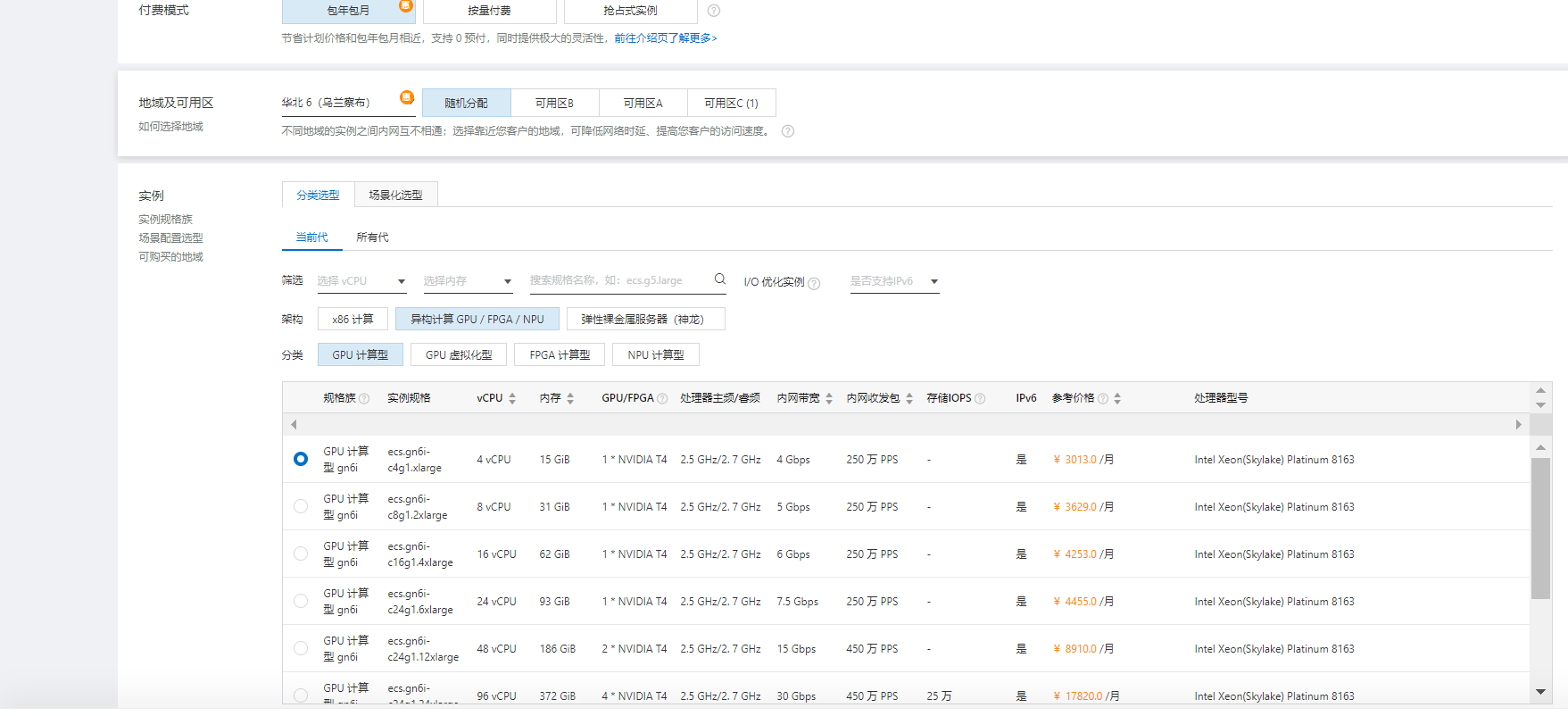The image size is (1568, 716).
Task: Click up arrow at table header right
Action: tap(1540, 390)
